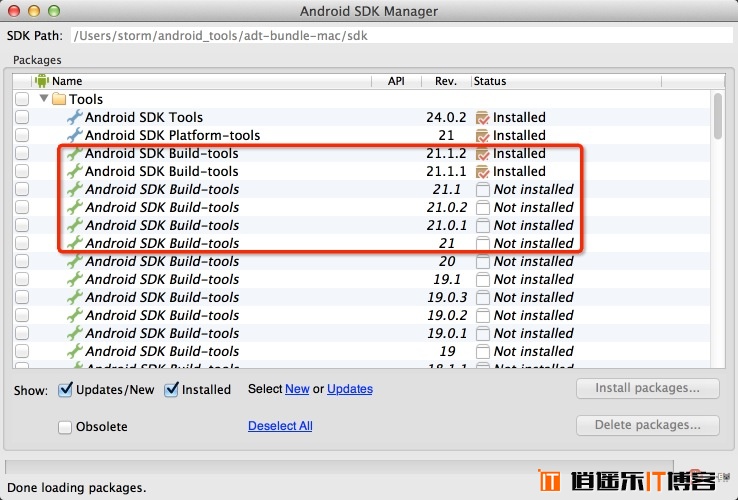Click Build-tools name in rev 19 row
Screen dimensions: 738x500
pos(162,351)
